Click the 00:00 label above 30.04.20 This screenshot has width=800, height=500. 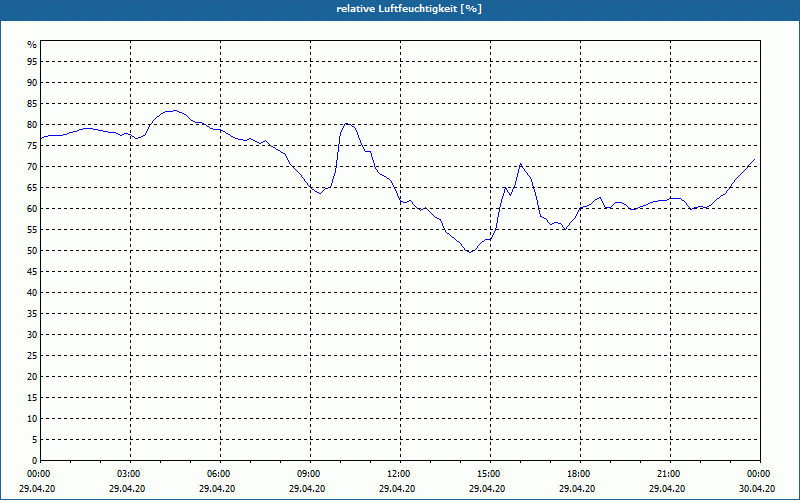point(758,474)
